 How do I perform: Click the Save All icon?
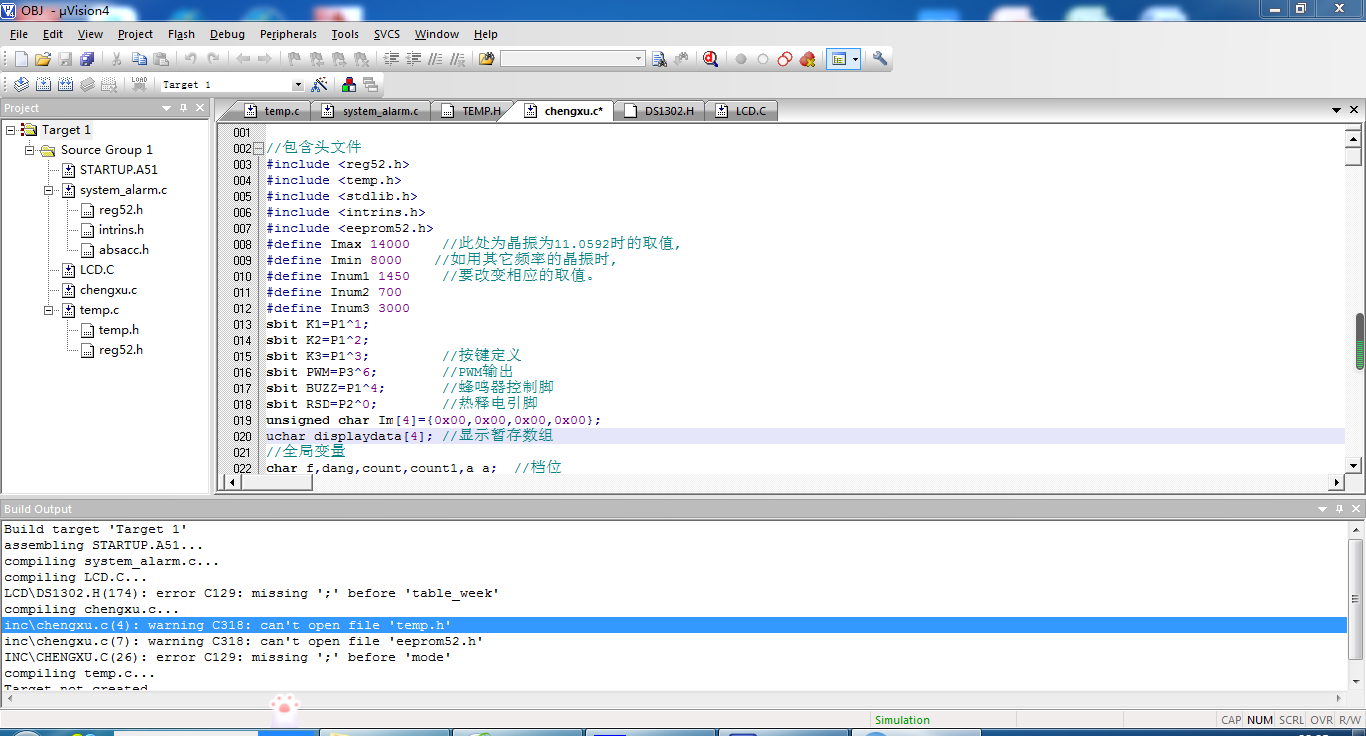tap(87, 59)
